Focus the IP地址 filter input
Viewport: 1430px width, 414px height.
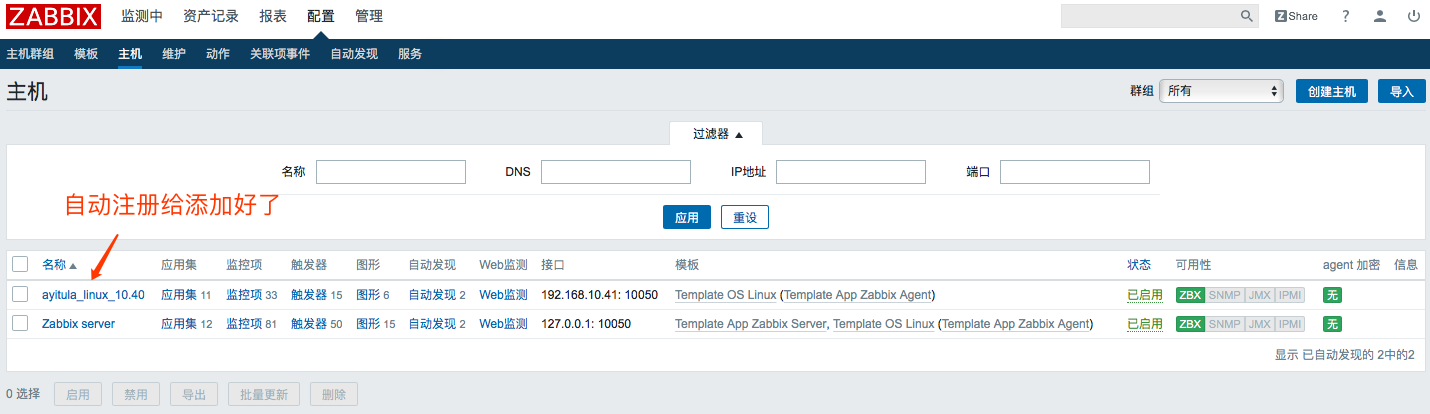tap(851, 172)
